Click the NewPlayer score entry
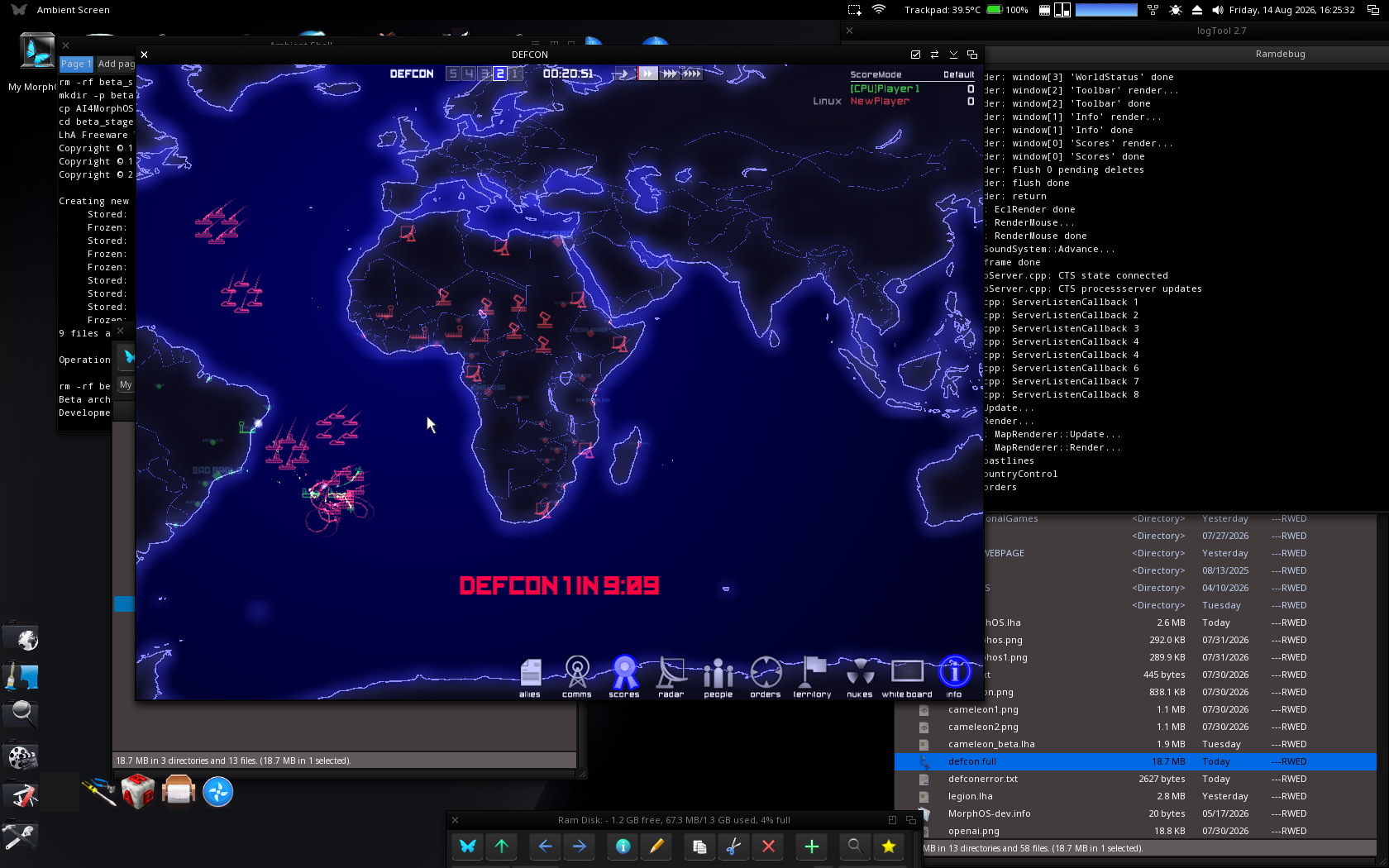The height and width of the screenshot is (868, 1389). click(x=880, y=101)
